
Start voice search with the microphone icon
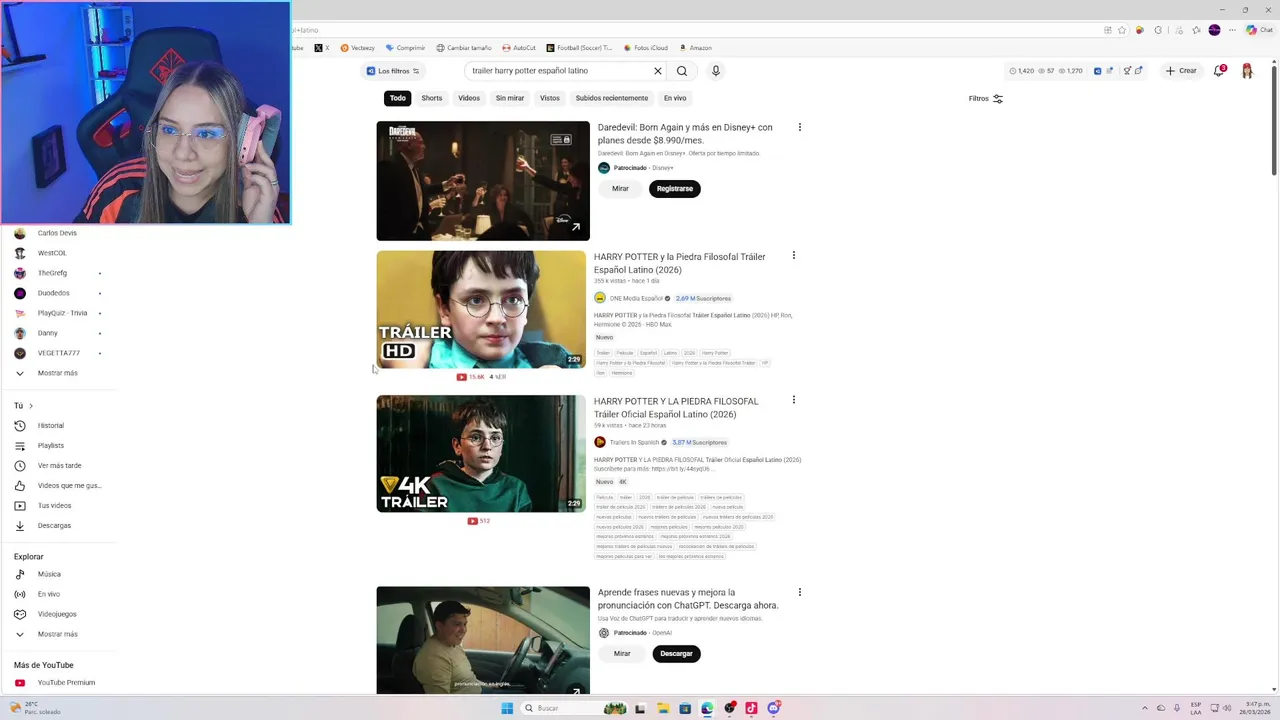[715, 71]
